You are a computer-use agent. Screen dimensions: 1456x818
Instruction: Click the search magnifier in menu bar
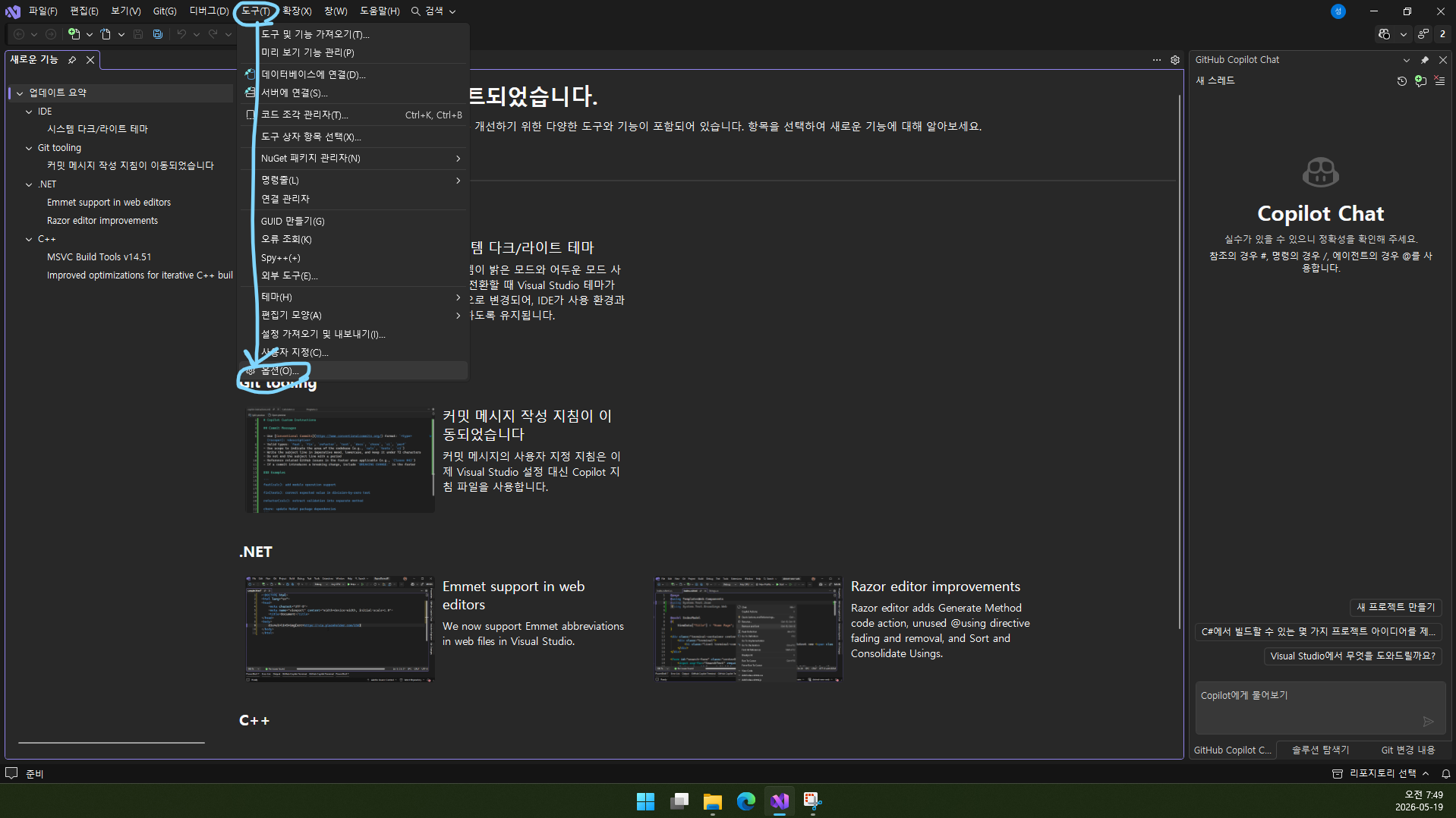click(x=416, y=11)
